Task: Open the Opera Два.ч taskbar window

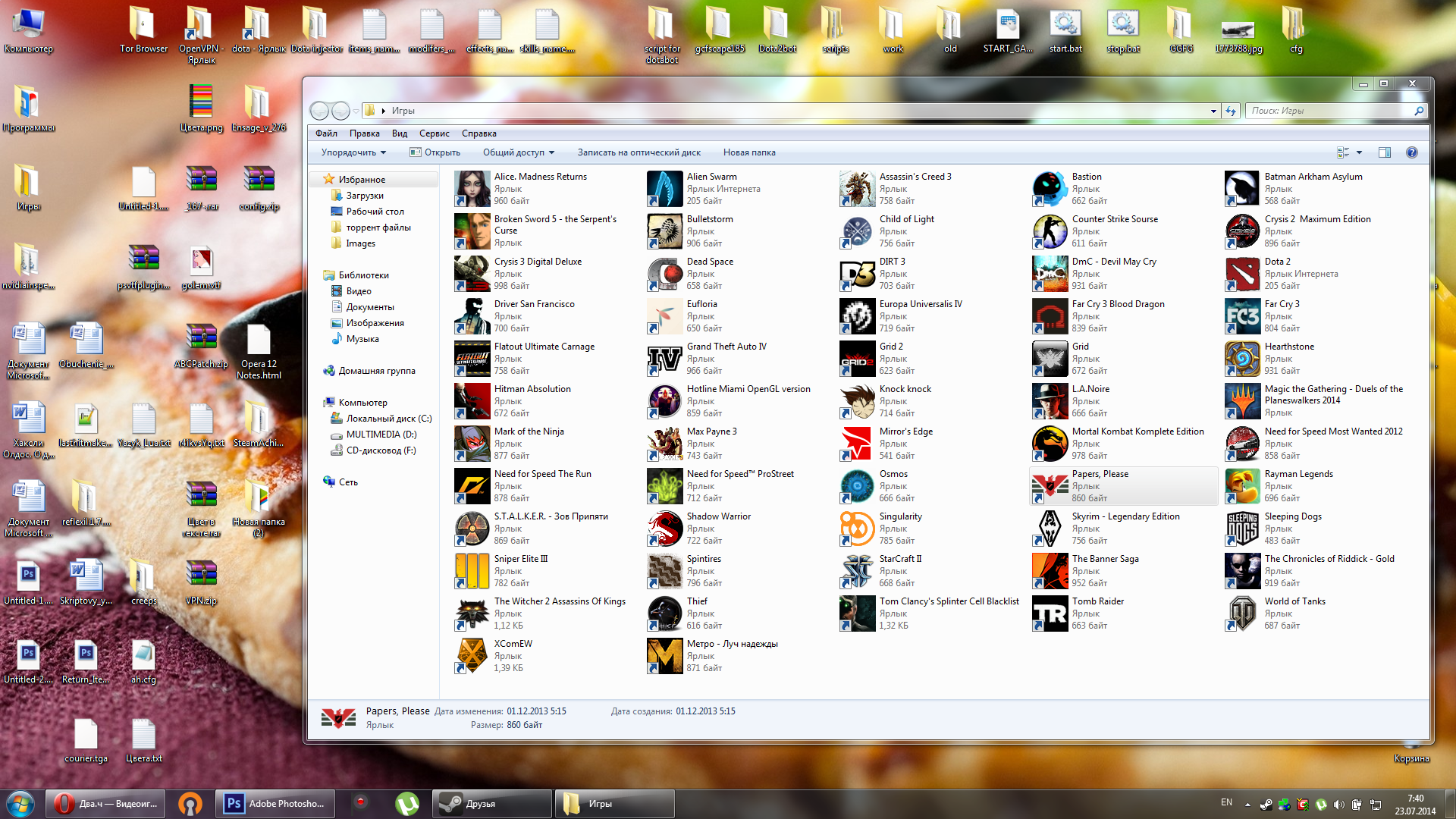Action: click(x=105, y=803)
